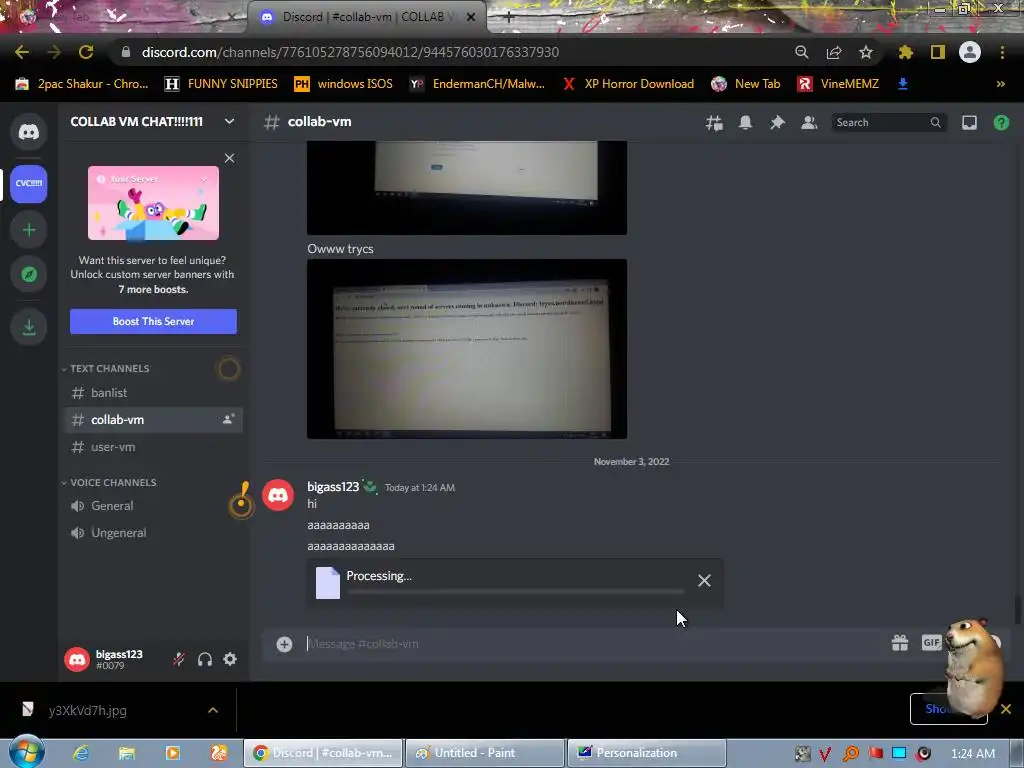Create invite icon on collab-vm channel
This screenshot has width=1024, height=768.
228,419
